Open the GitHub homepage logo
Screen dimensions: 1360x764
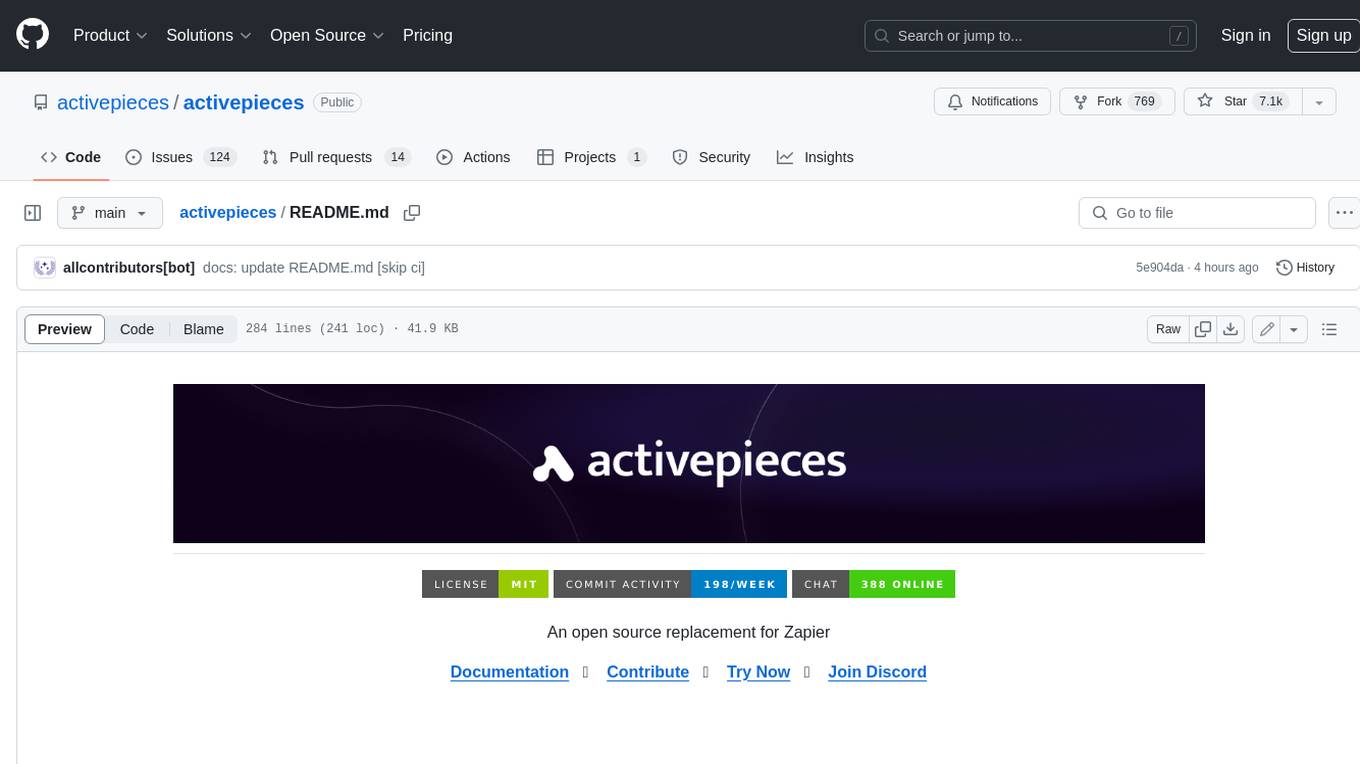coord(33,35)
